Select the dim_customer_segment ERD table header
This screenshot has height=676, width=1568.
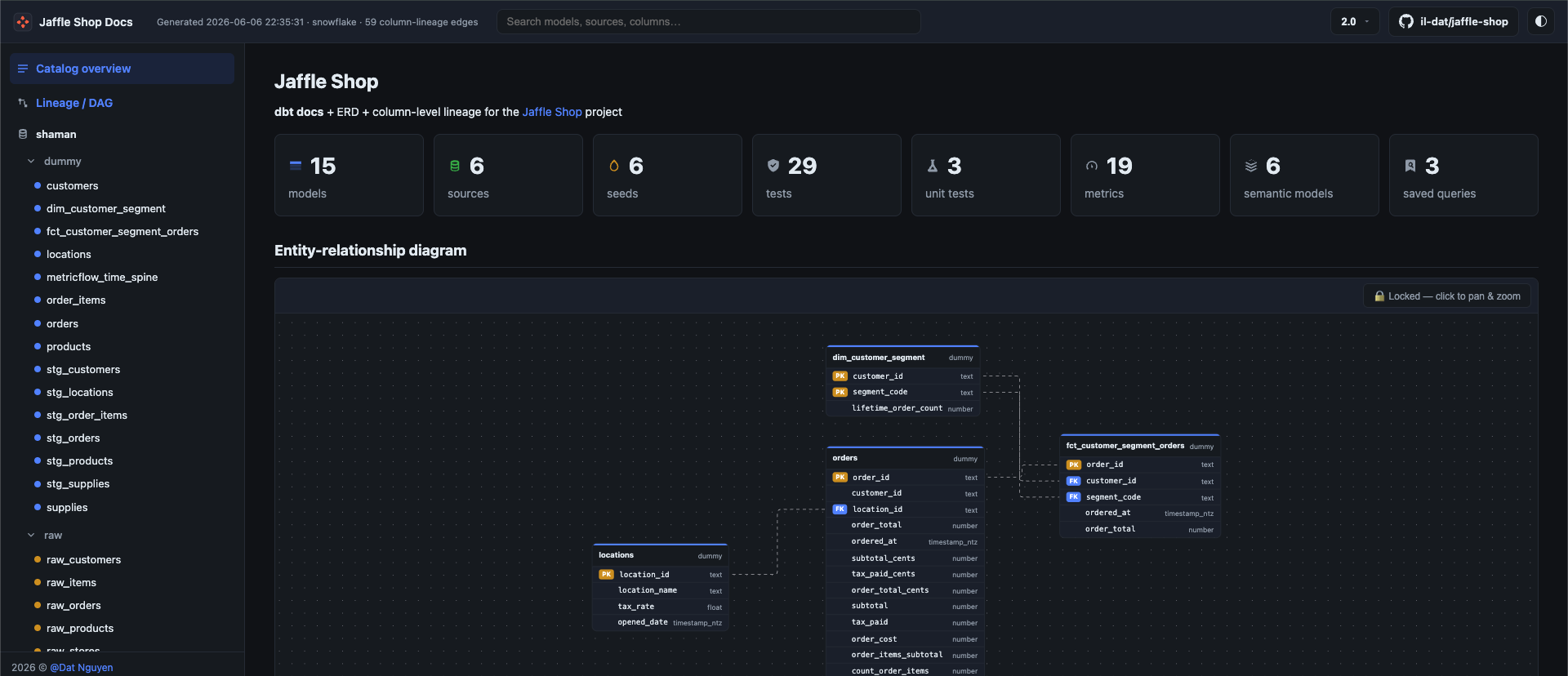click(x=902, y=358)
